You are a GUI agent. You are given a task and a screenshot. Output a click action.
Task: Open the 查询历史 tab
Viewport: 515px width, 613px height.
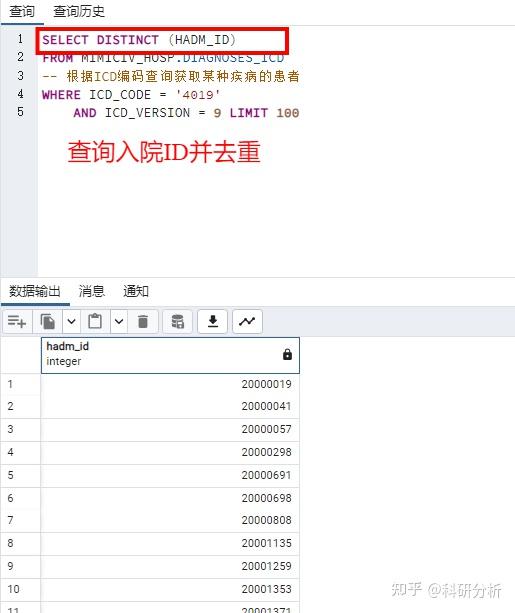tap(79, 11)
